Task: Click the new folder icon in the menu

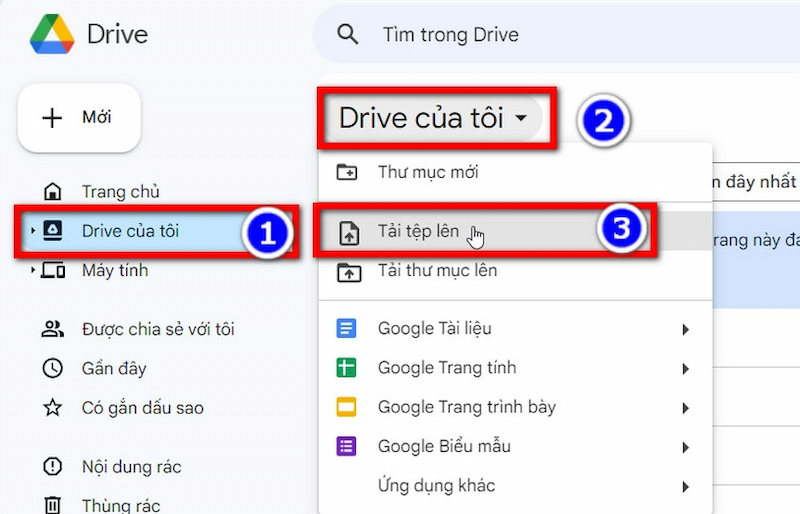Action: point(347,172)
